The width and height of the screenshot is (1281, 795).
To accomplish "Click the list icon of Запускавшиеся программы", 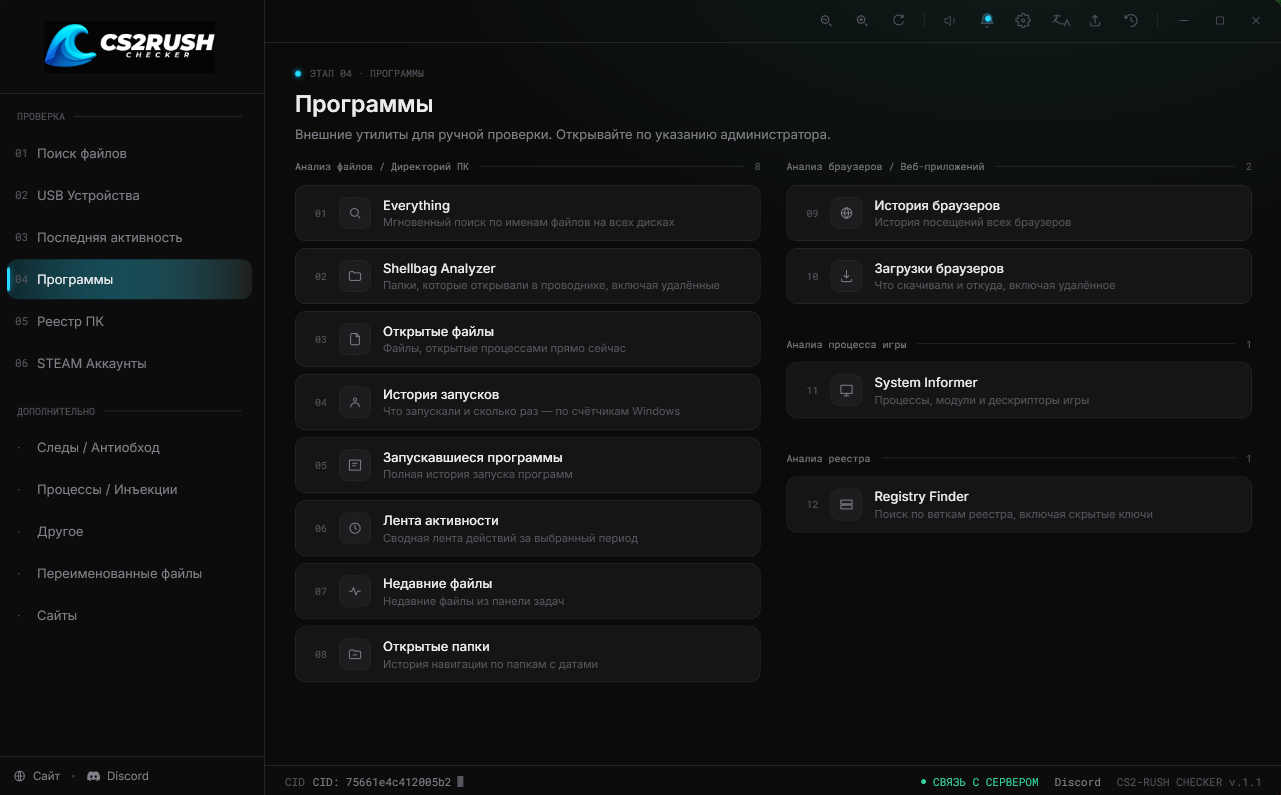I will point(355,465).
